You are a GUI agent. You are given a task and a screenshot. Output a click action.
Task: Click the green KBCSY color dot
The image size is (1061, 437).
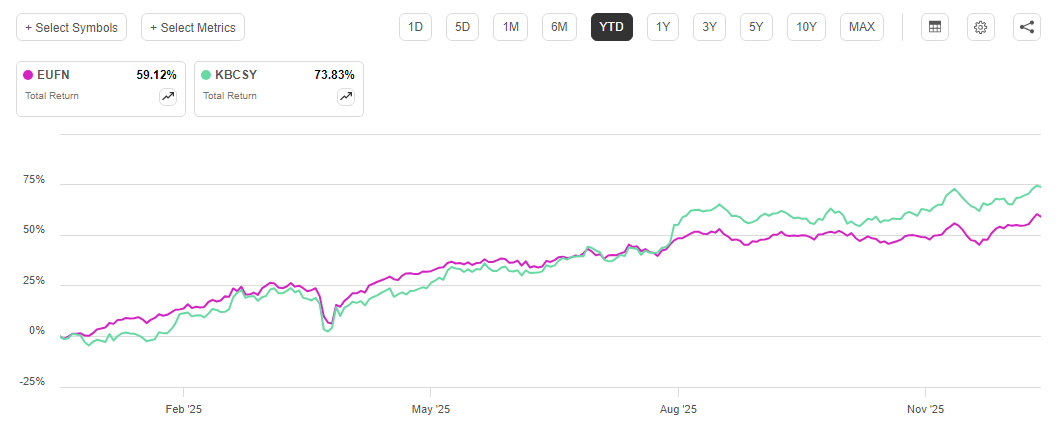(x=207, y=74)
